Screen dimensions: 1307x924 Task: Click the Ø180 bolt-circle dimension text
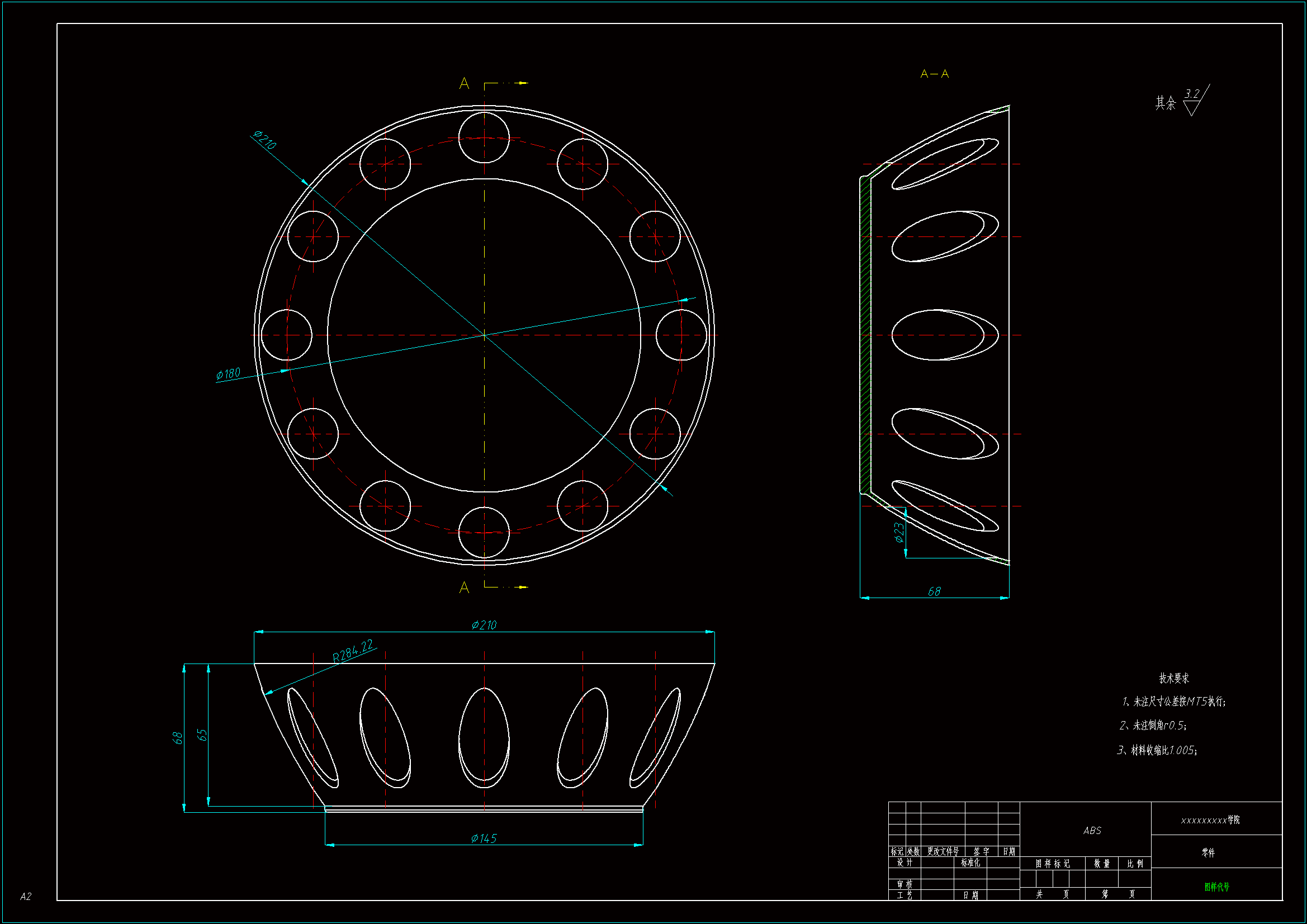click(228, 373)
